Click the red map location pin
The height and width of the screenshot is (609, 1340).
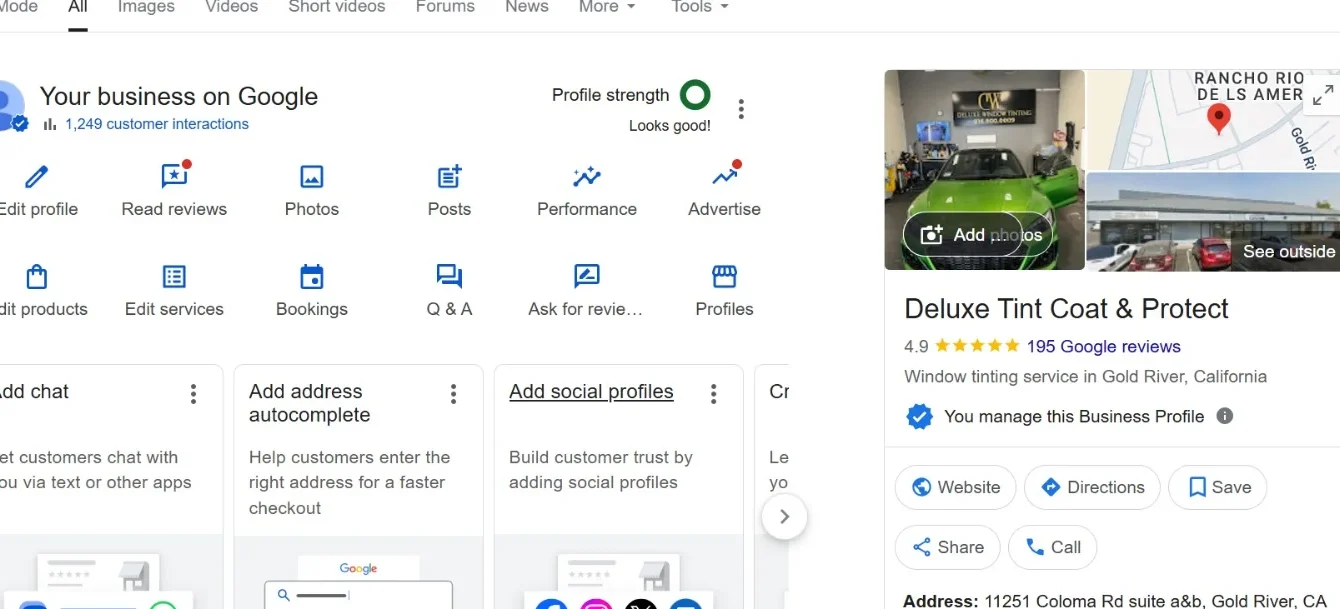pos(1218,119)
